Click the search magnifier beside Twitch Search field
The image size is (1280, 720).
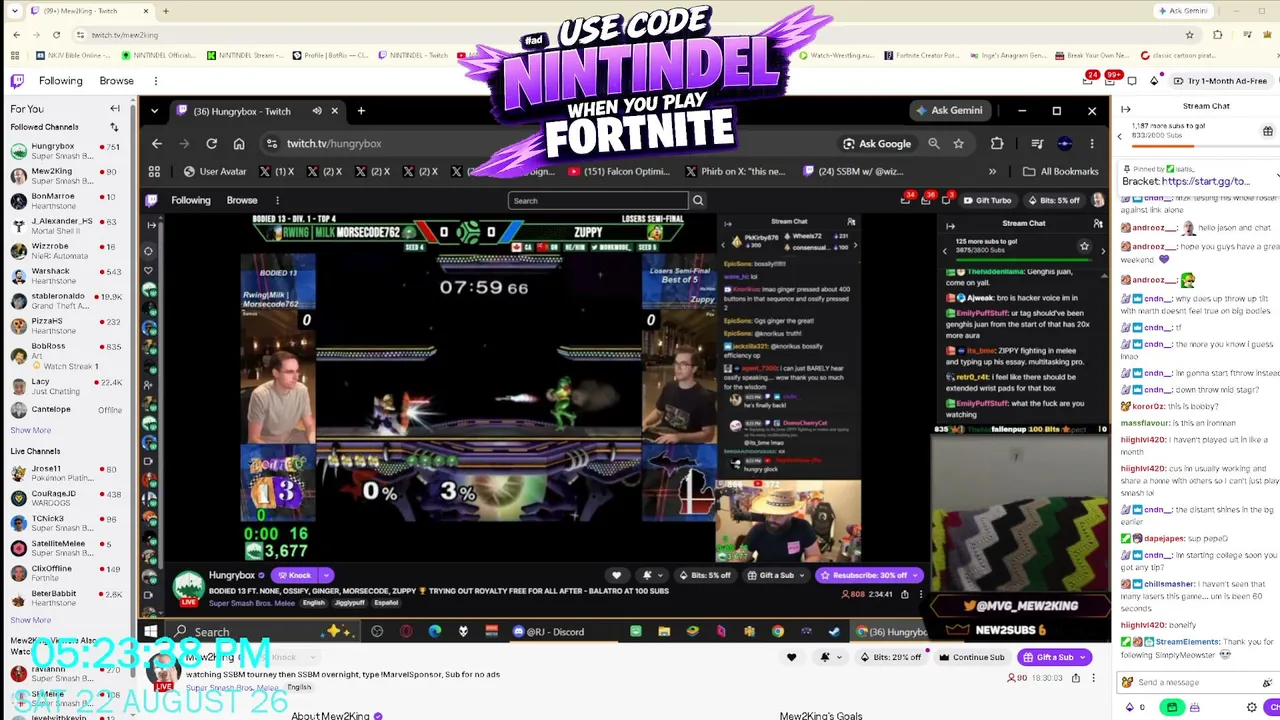coord(698,200)
